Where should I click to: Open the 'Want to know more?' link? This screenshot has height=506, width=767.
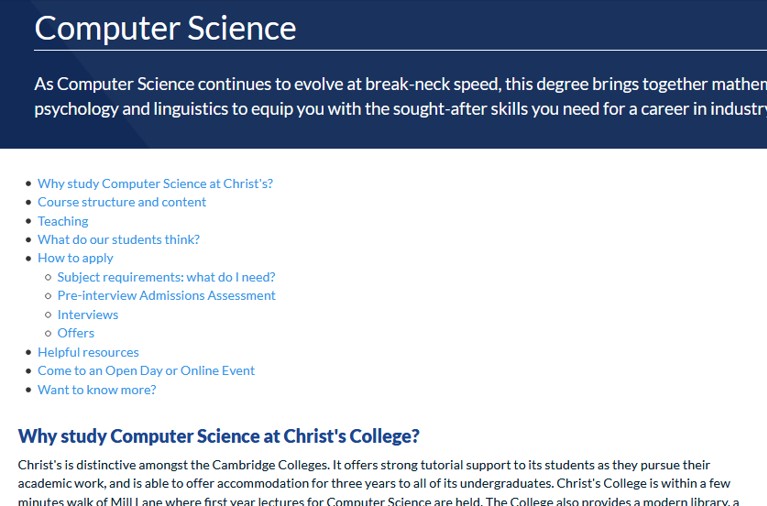pyautogui.click(x=97, y=390)
